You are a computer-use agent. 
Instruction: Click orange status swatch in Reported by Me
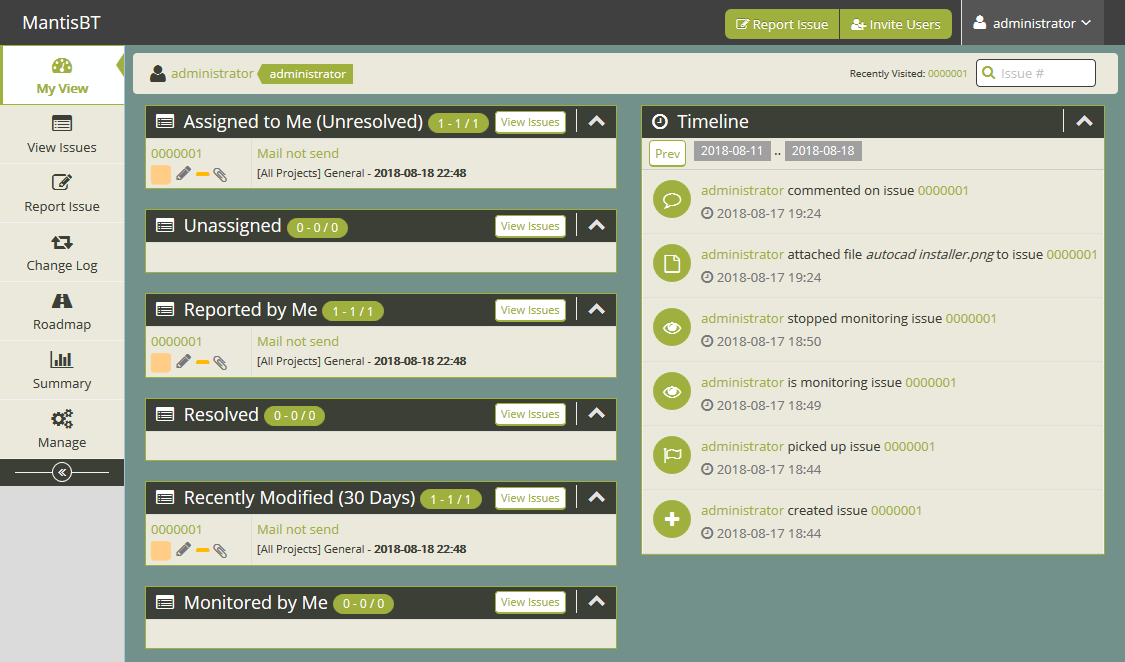click(161, 362)
